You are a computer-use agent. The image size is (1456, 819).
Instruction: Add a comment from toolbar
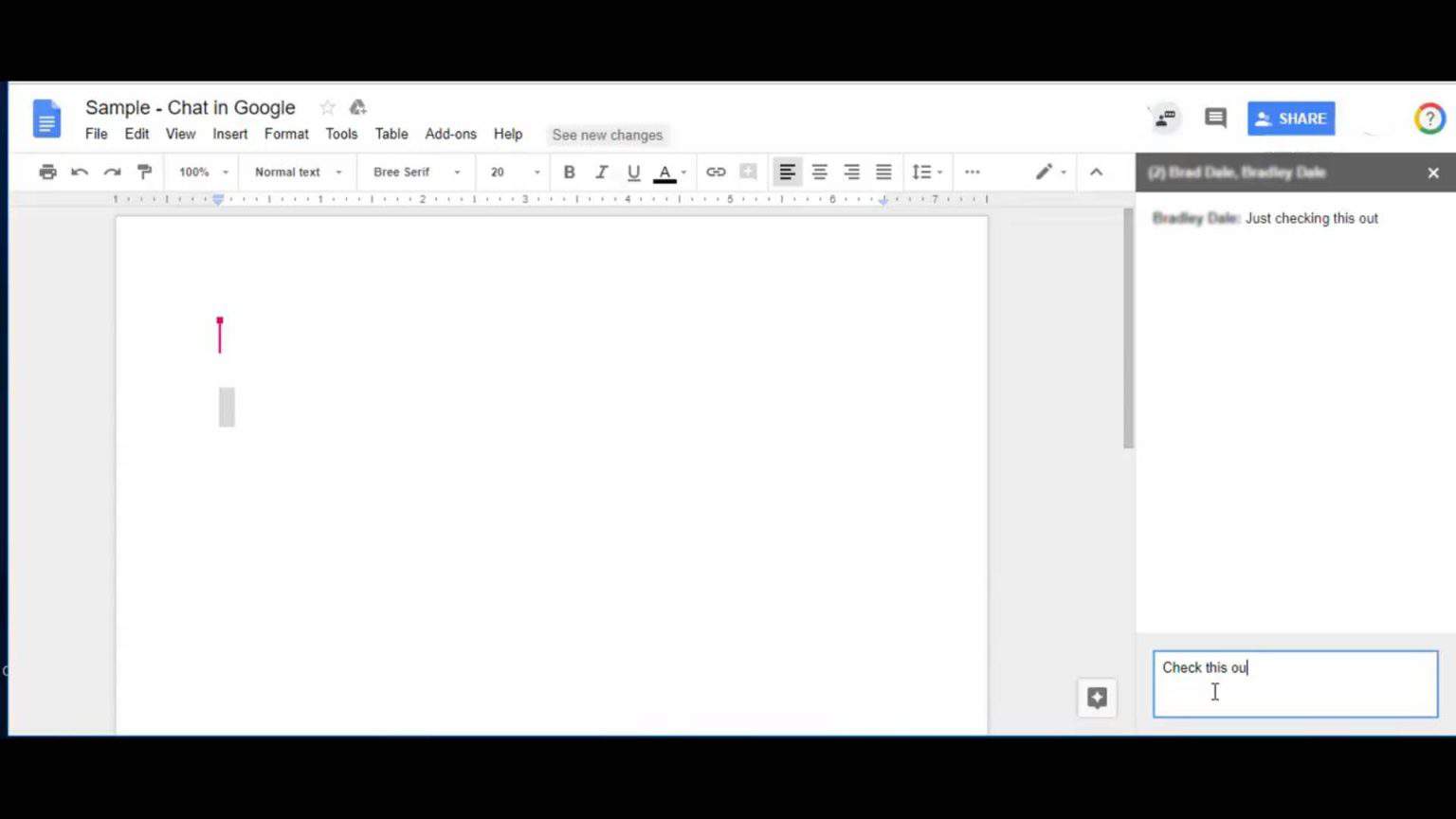coord(748,172)
